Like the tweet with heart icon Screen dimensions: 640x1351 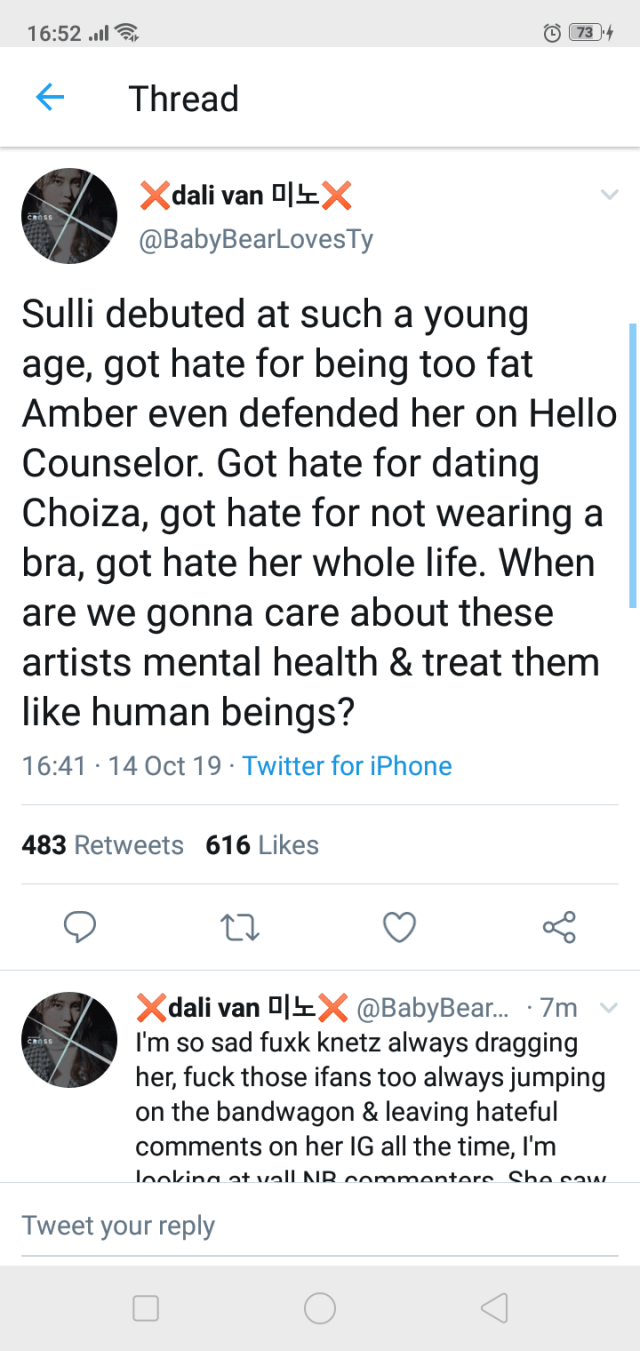point(400,928)
